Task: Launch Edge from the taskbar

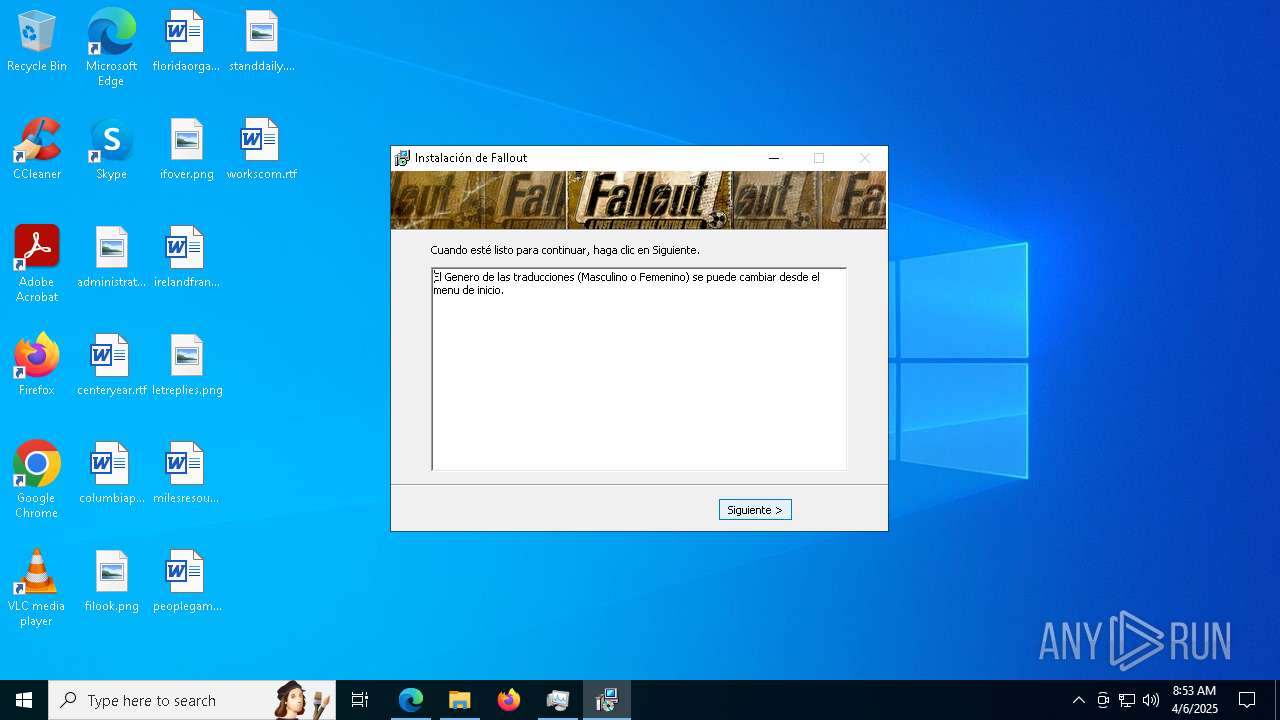Action: point(411,700)
